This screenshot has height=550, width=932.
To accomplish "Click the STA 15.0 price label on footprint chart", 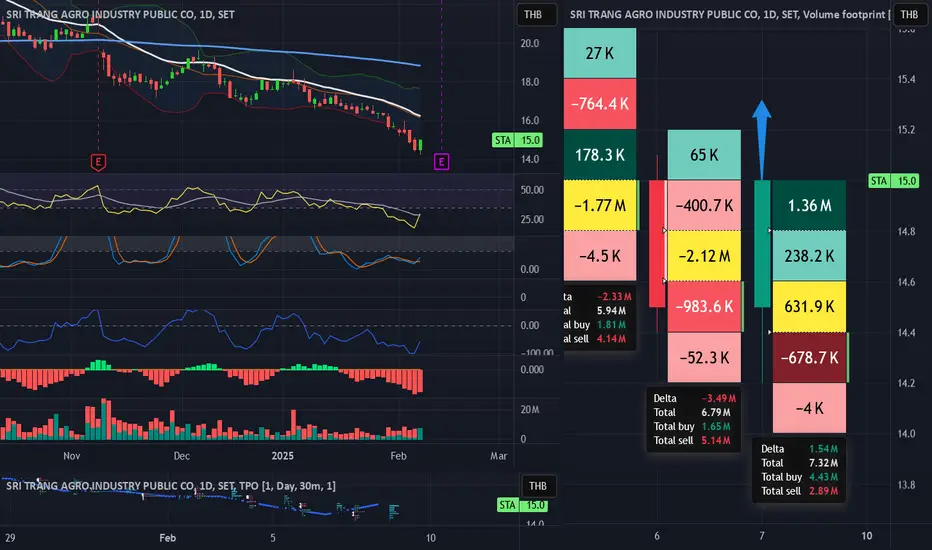I will (893, 181).
